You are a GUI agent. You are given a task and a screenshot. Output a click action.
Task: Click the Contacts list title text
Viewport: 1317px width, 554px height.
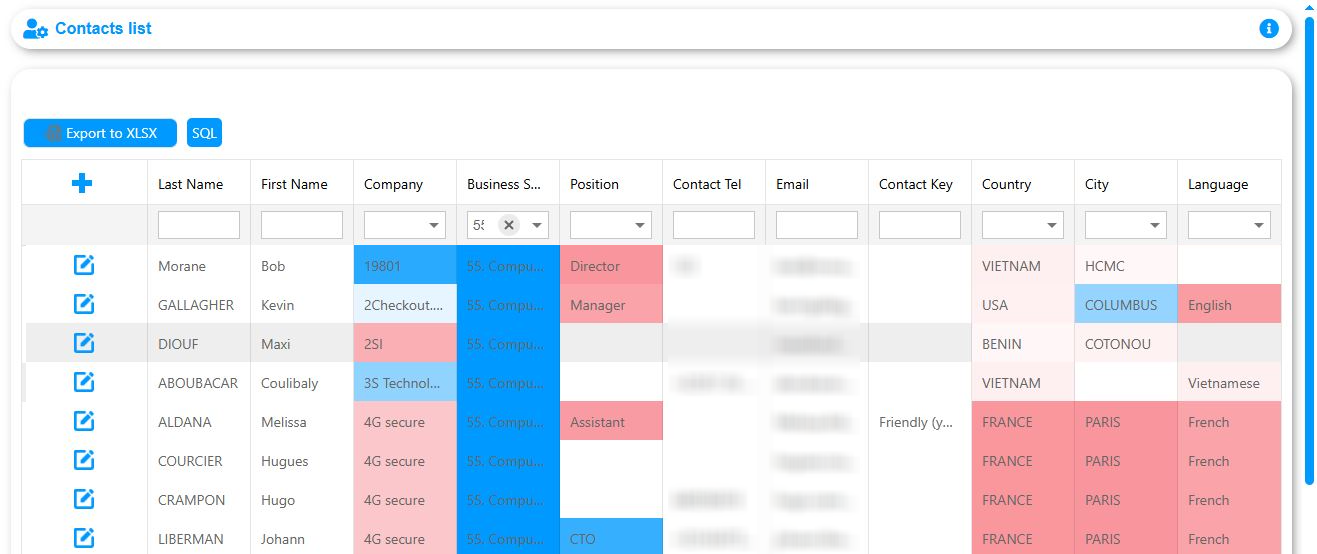click(x=103, y=28)
